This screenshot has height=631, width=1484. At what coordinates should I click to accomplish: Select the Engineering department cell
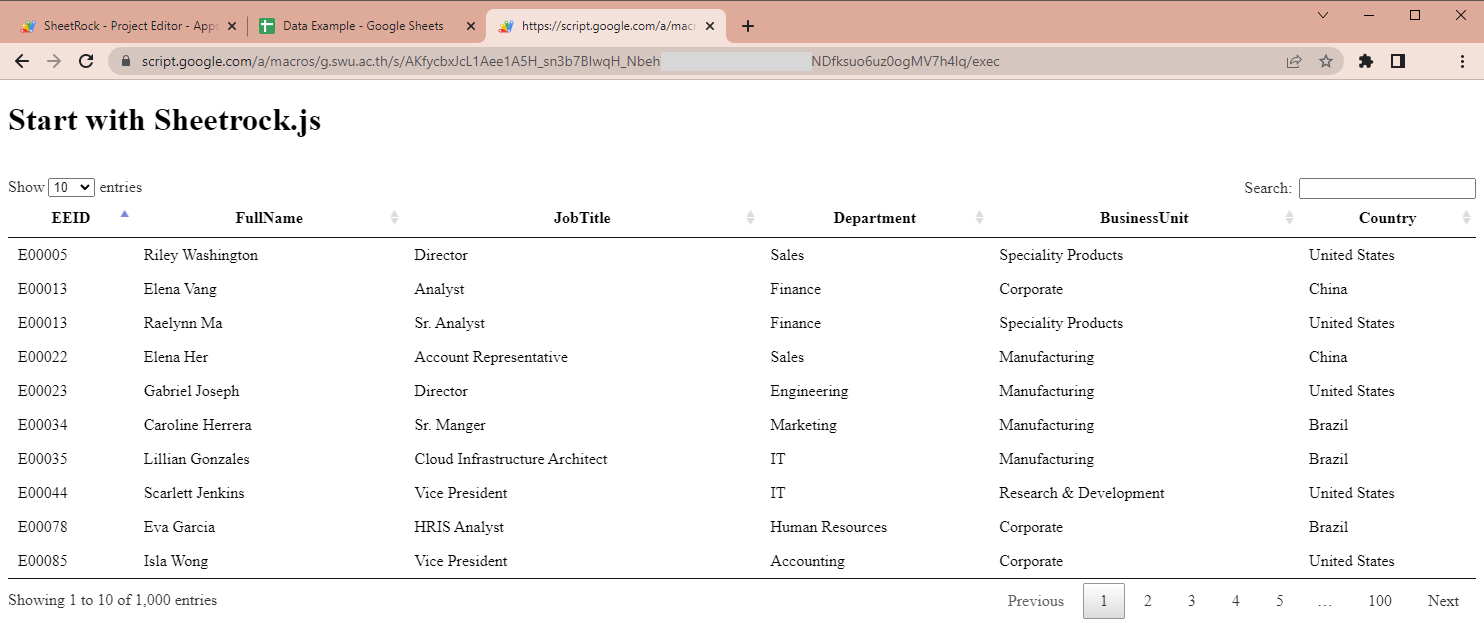[x=809, y=391]
